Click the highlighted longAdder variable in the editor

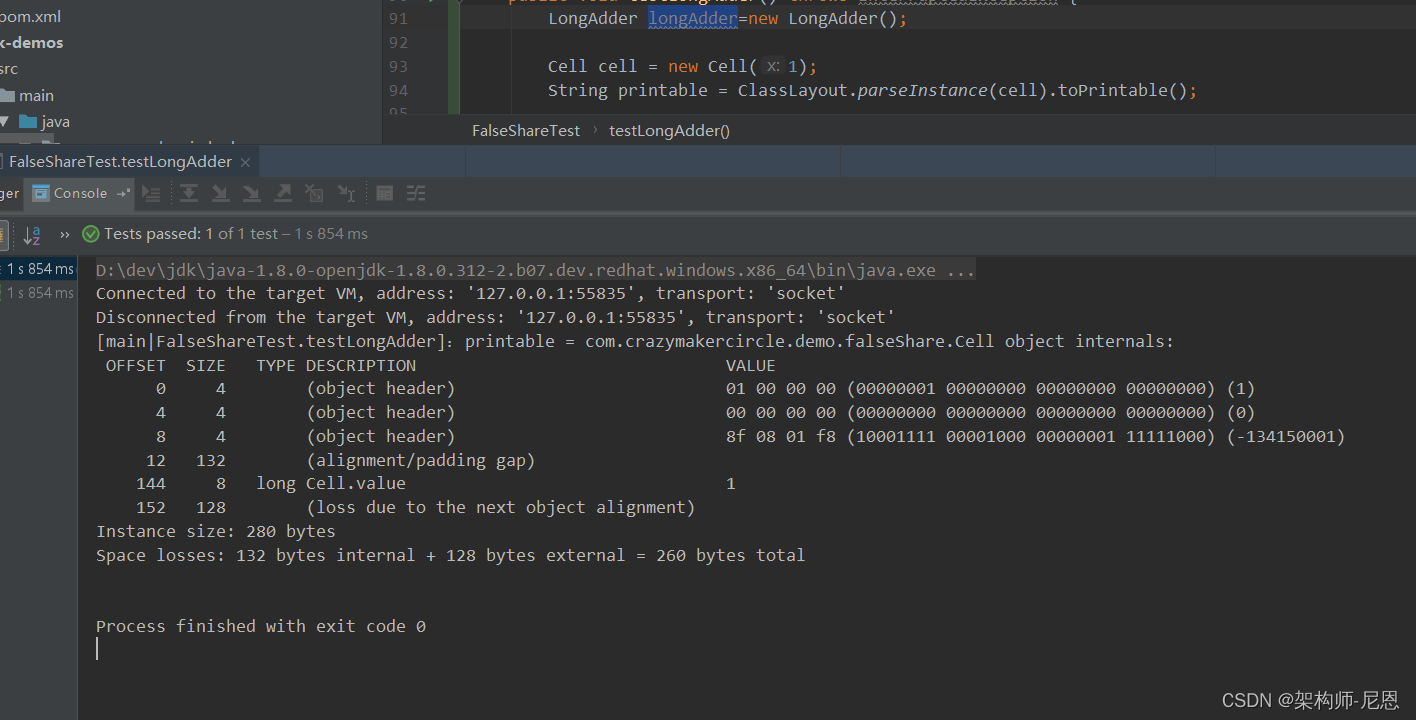coord(692,18)
